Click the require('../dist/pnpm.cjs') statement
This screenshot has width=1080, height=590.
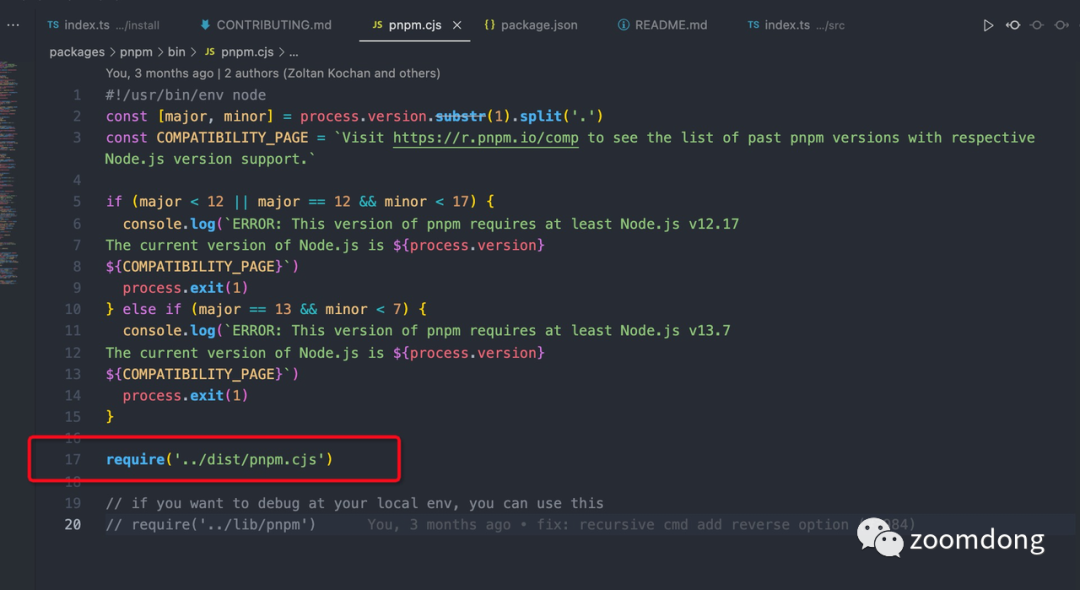220,459
